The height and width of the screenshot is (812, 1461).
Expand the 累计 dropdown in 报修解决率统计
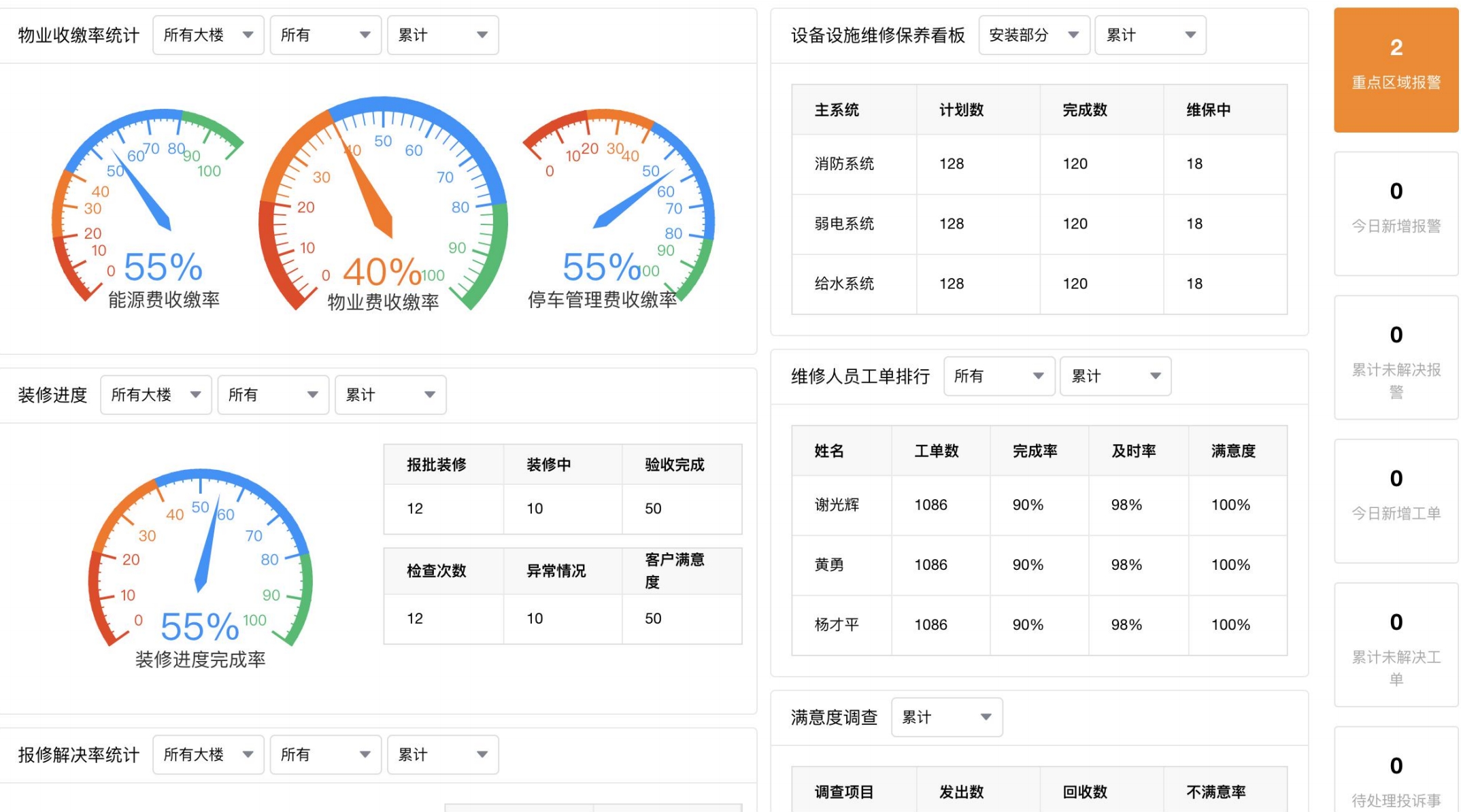coord(443,755)
